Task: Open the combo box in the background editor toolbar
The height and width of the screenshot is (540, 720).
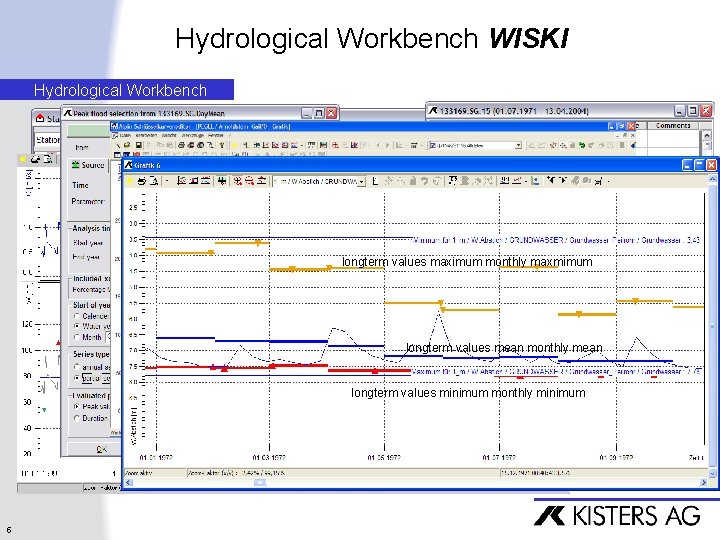Action: (518, 145)
